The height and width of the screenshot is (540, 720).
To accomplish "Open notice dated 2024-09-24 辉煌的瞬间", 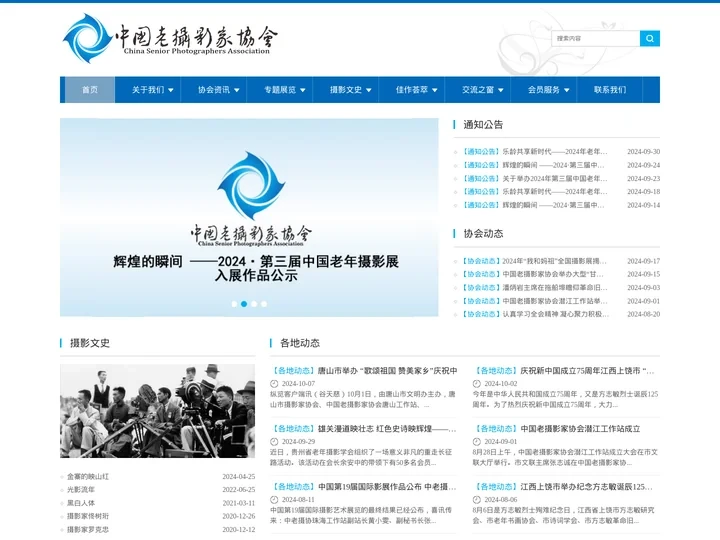I will point(553,165).
